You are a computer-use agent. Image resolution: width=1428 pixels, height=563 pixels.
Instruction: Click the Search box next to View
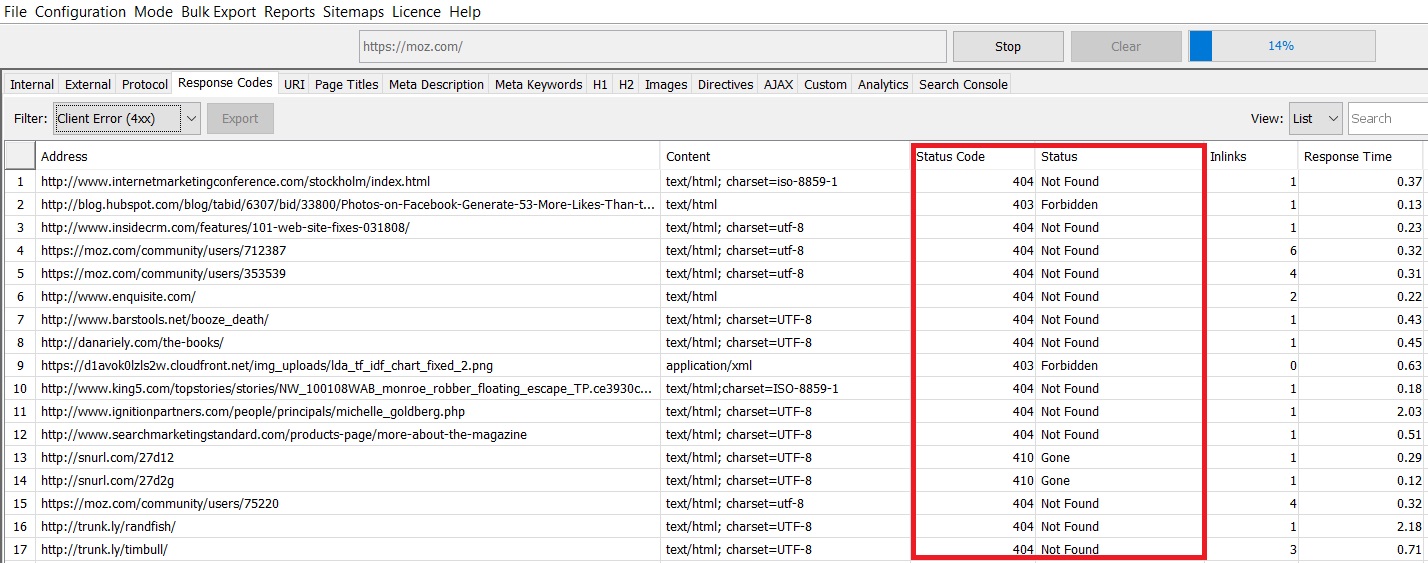(x=1387, y=118)
